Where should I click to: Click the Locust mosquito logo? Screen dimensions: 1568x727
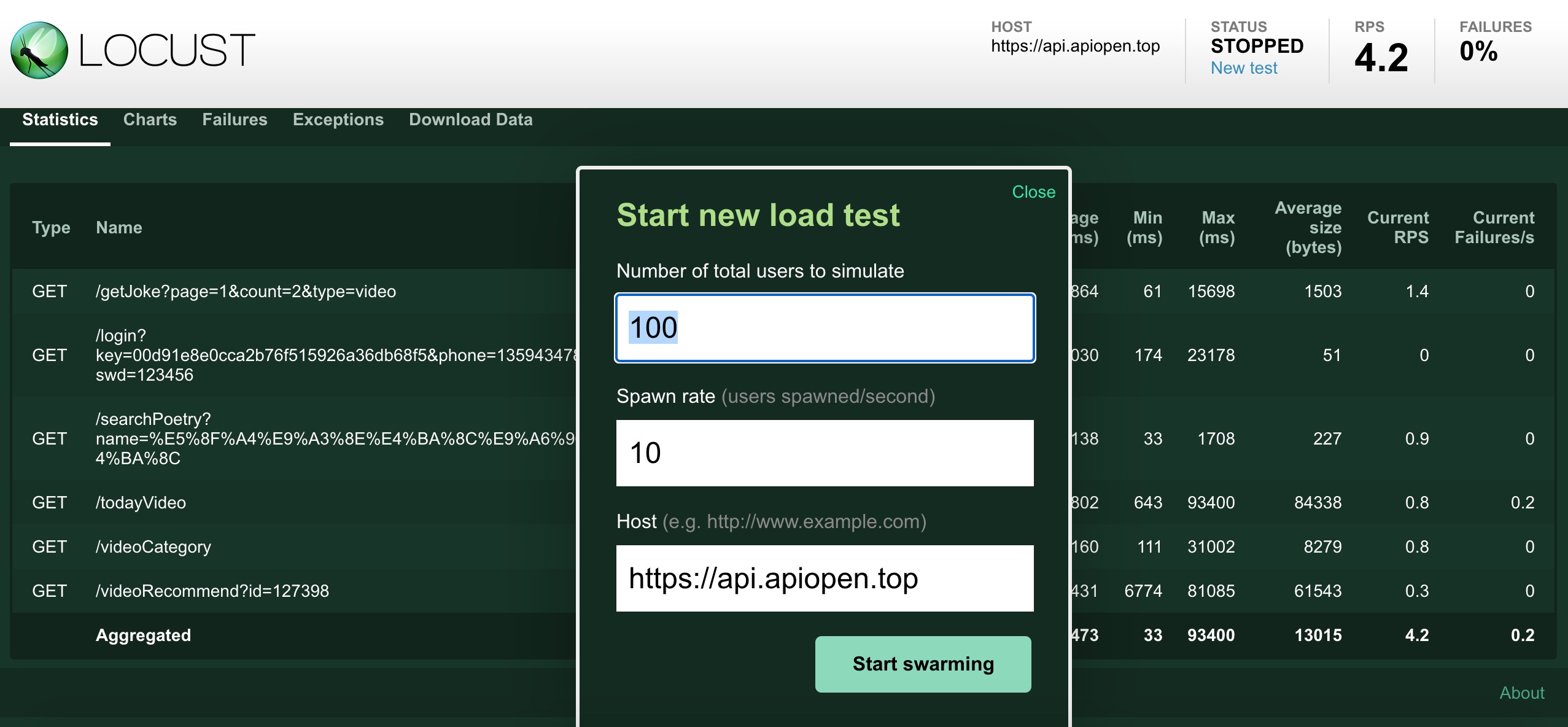pyautogui.click(x=41, y=48)
